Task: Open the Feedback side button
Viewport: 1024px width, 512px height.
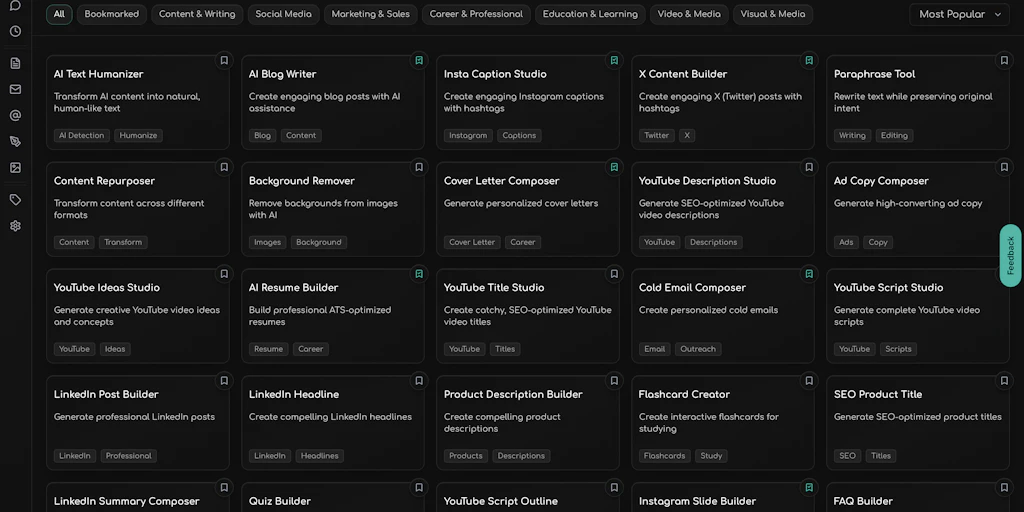Action: pos(1010,255)
